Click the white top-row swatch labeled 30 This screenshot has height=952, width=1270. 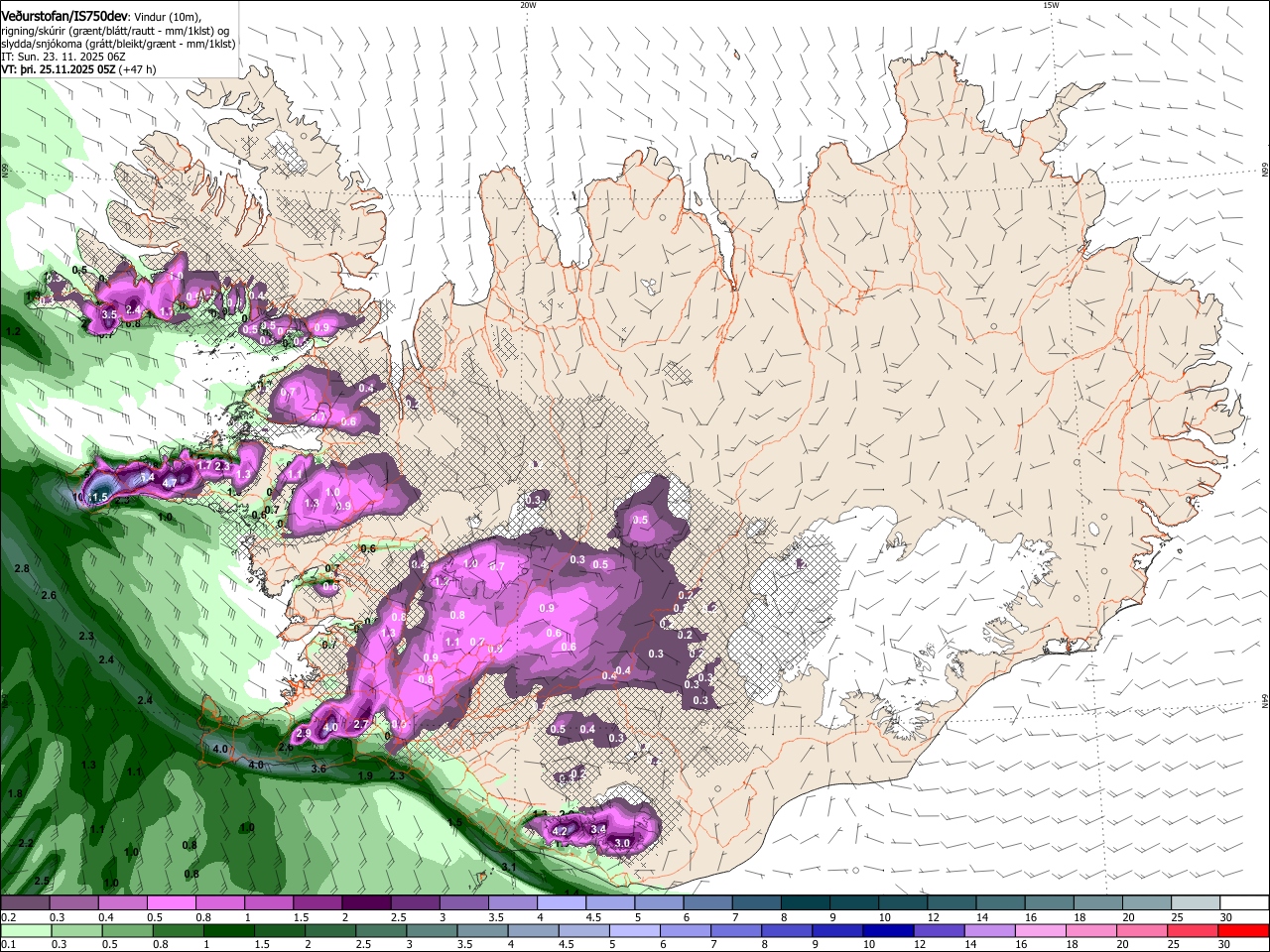click(1243, 903)
